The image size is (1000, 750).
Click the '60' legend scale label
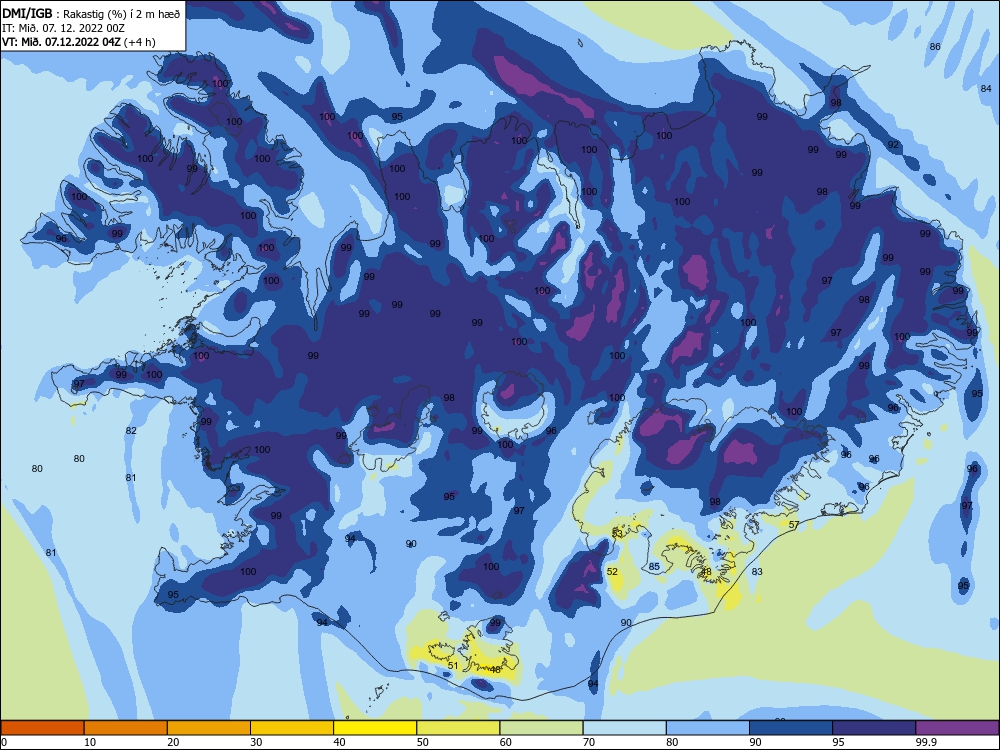(x=506, y=742)
